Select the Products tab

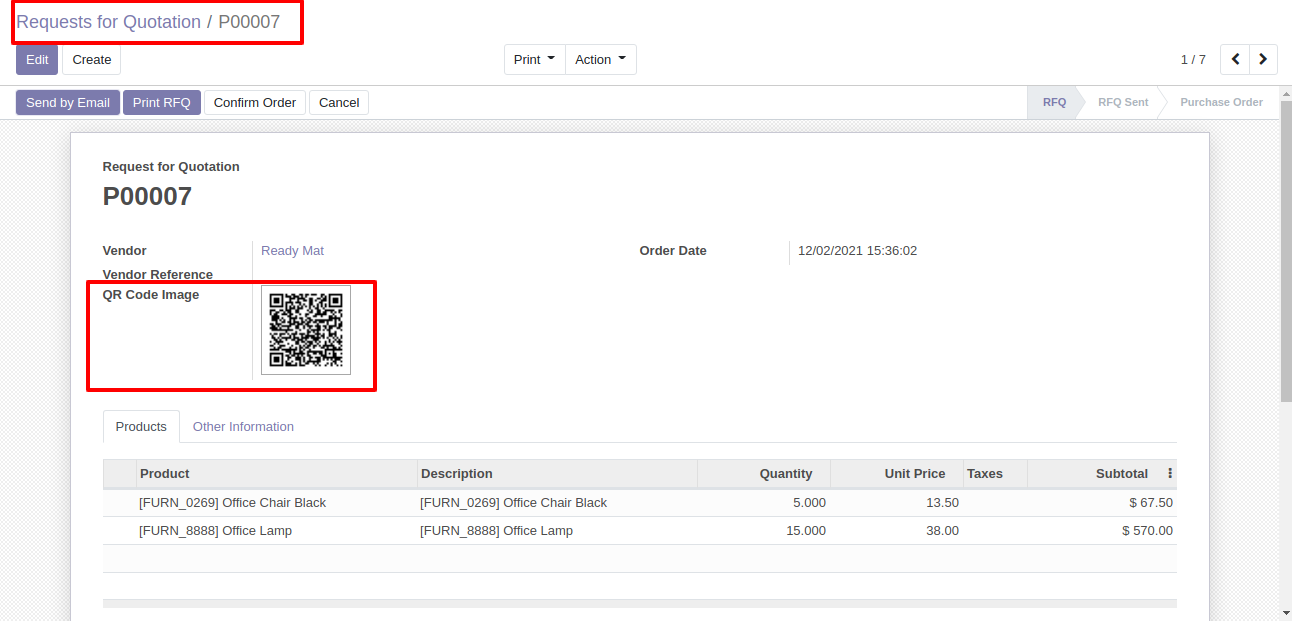point(141,427)
